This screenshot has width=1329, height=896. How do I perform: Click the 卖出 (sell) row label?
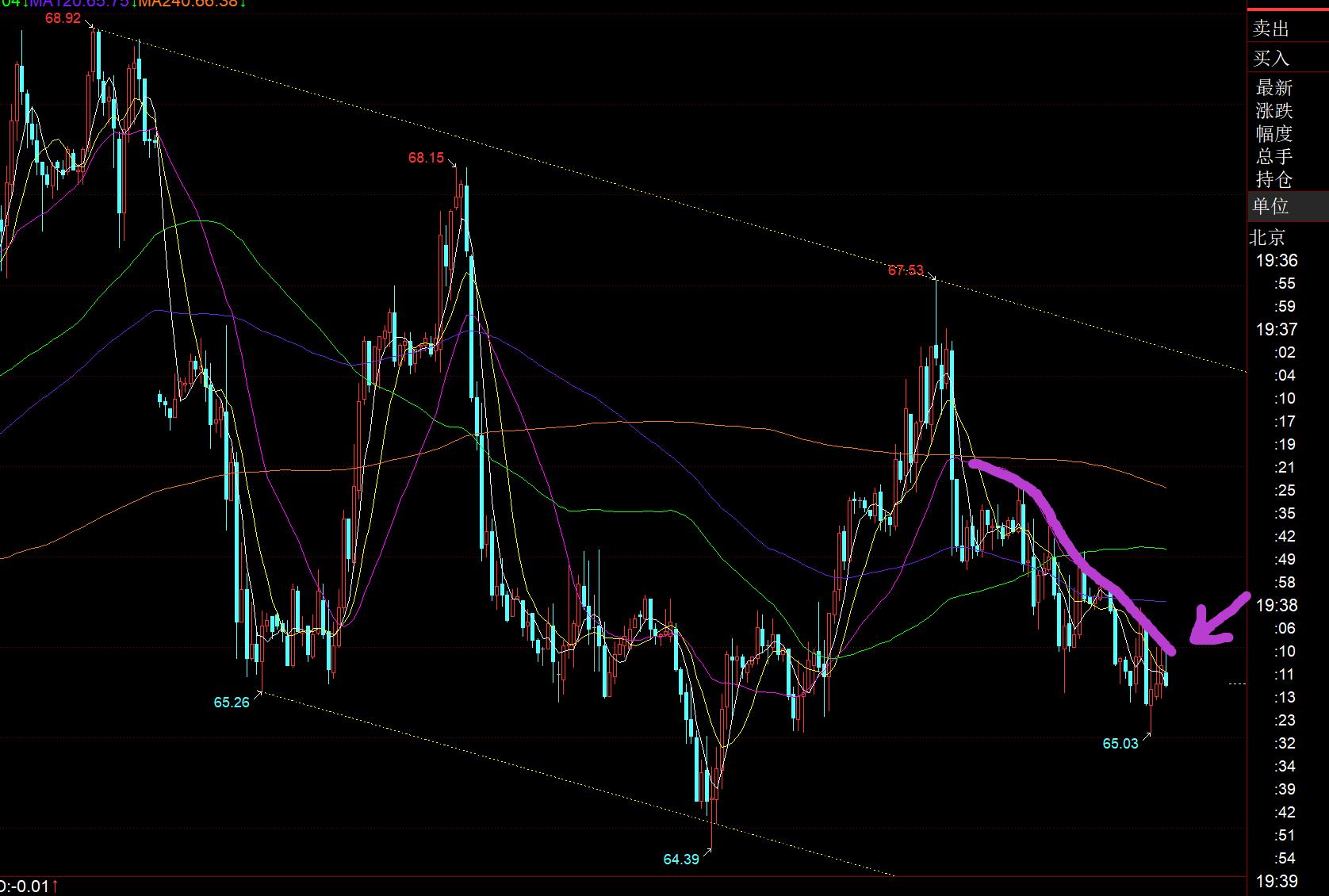point(1270,29)
